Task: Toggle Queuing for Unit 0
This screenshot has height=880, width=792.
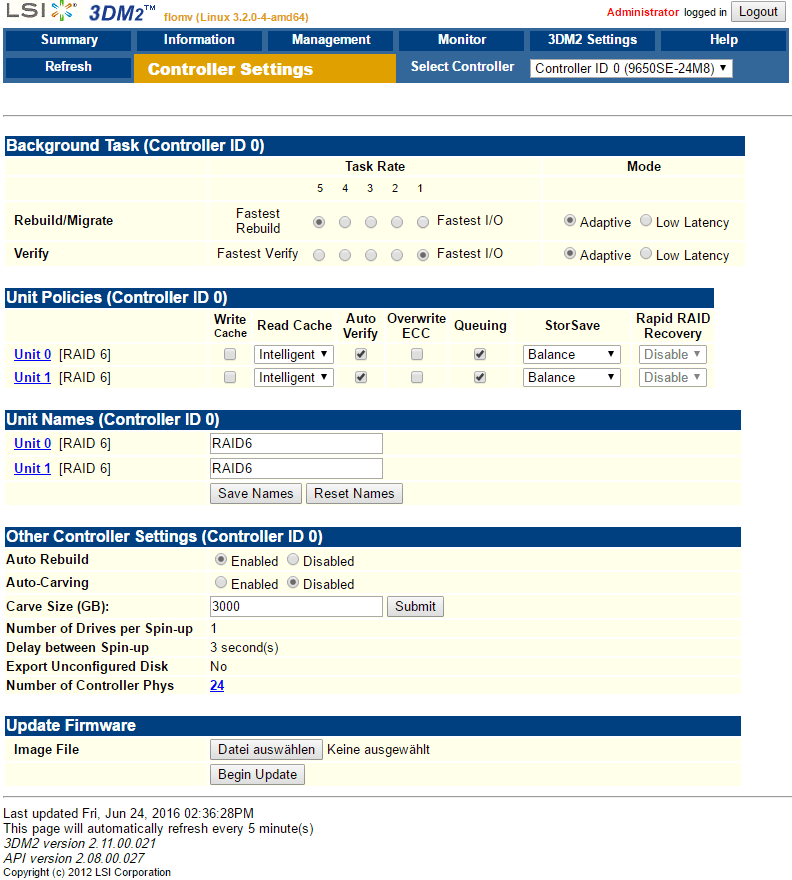Action: [x=479, y=354]
